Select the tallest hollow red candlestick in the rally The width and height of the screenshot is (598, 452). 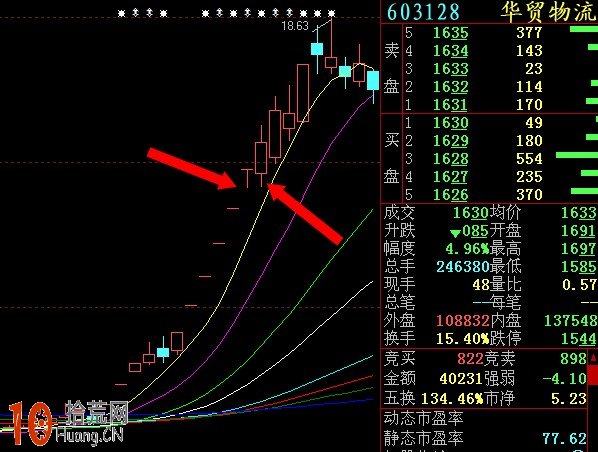303,93
